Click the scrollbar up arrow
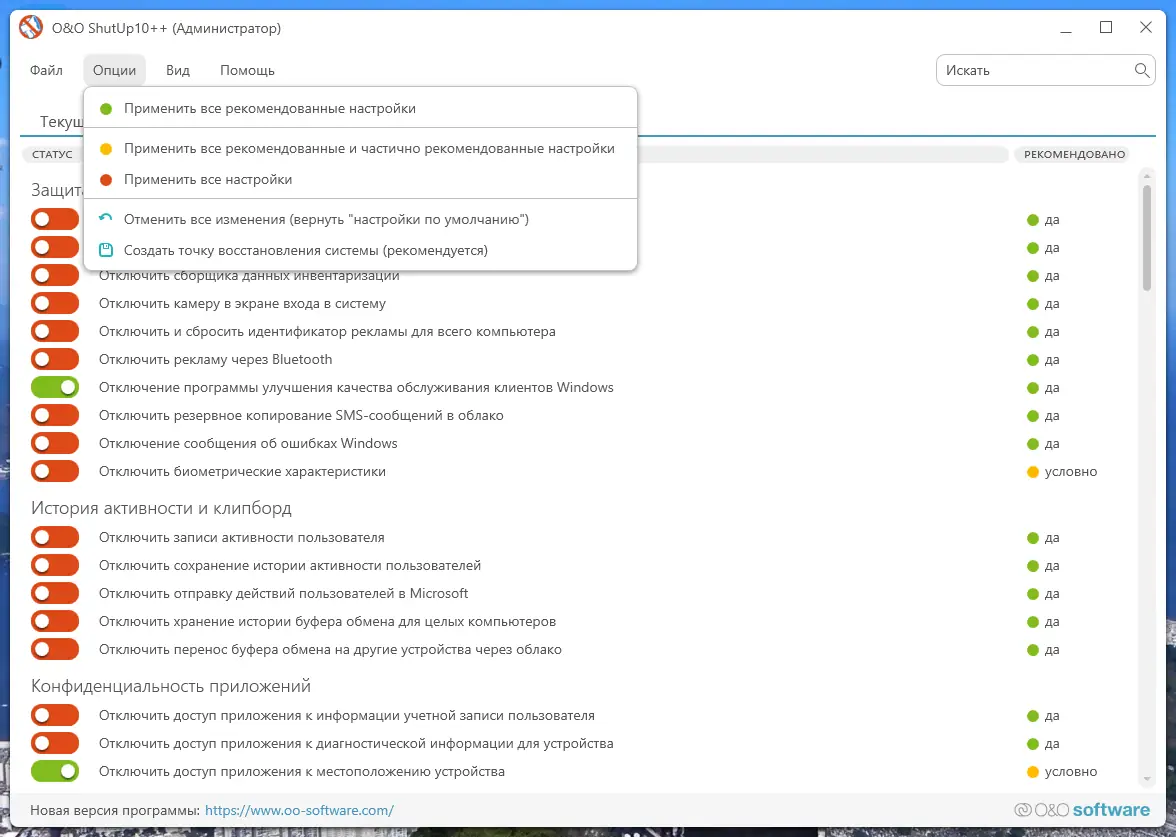Image resolution: width=1176 pixels, height=837 pixels. click(x=1146, y=176)
